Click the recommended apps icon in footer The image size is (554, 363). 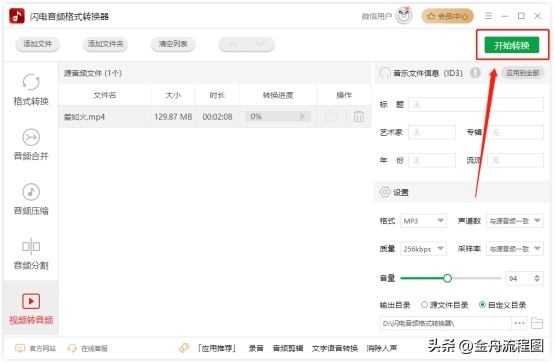184,348
